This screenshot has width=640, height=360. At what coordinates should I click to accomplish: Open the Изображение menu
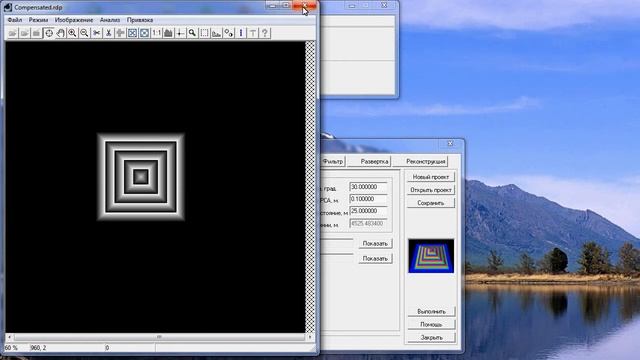(74, 20)
